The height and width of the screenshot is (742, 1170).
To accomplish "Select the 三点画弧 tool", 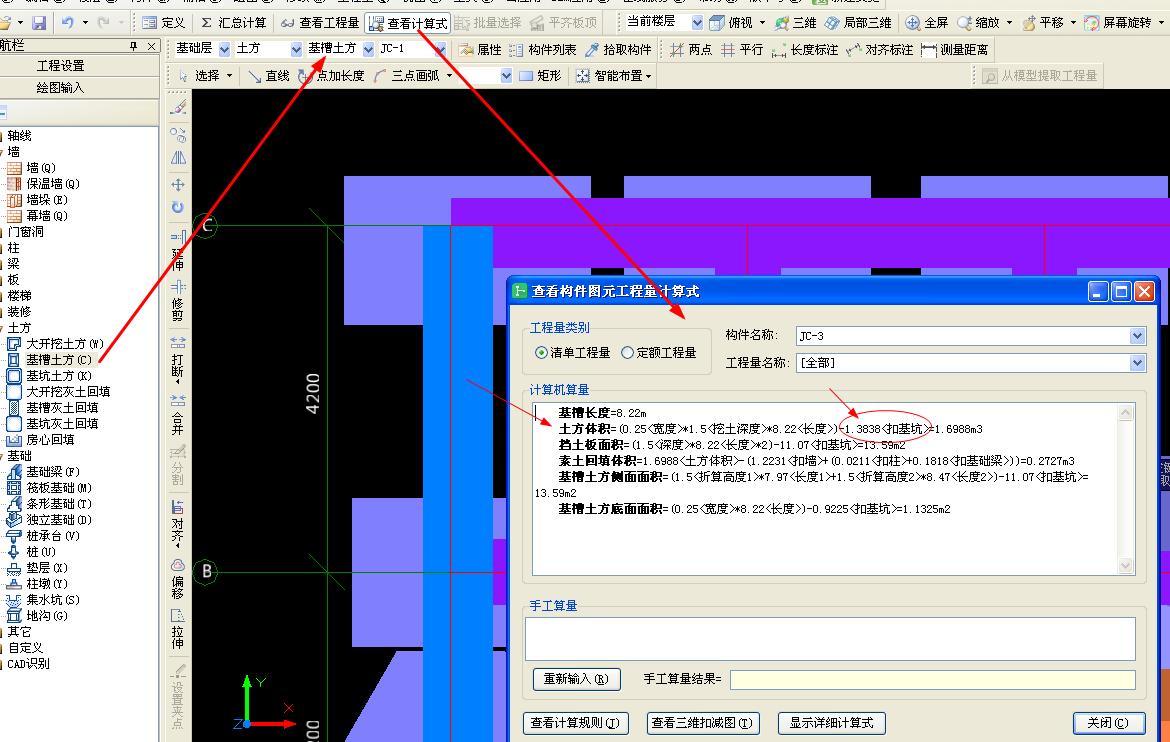I will click(407, 76).
